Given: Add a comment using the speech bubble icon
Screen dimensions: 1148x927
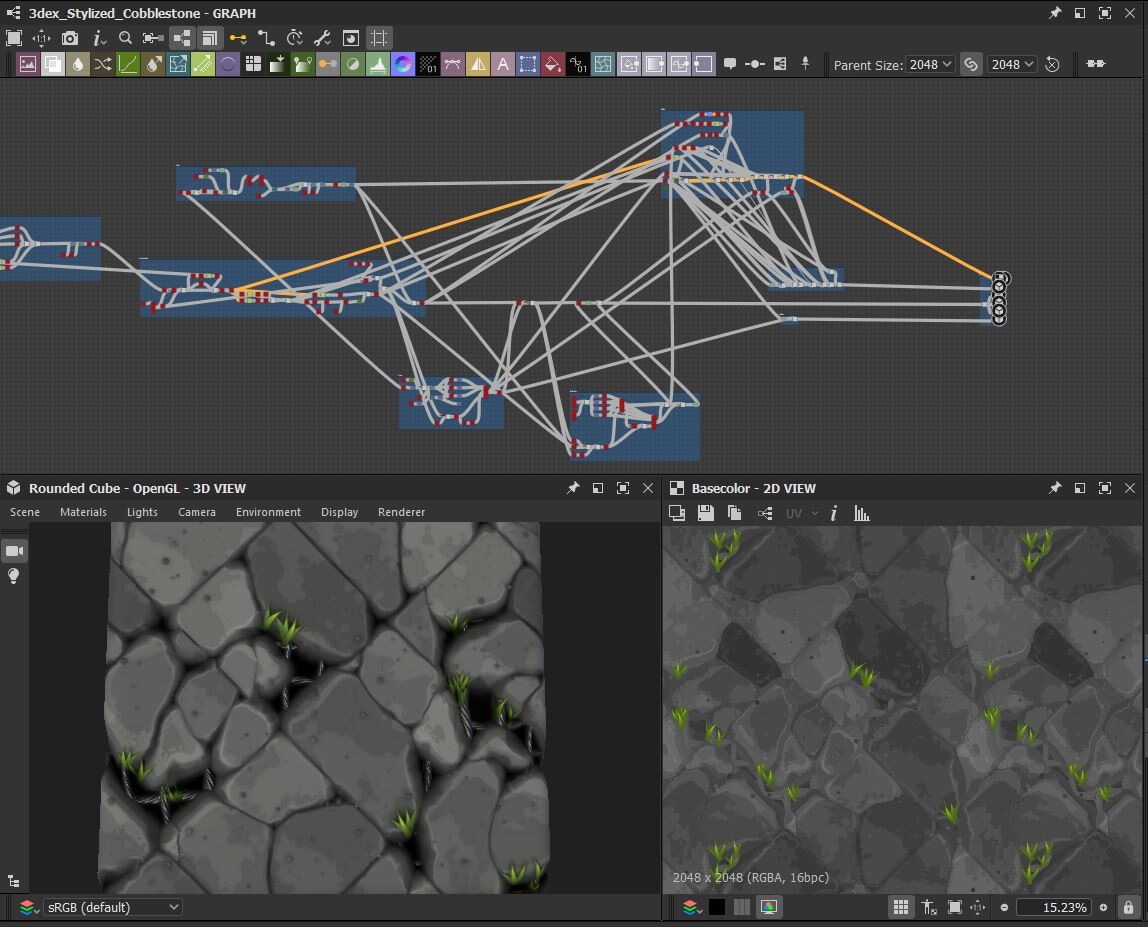Looking at the screenshot, I should 730,64.
